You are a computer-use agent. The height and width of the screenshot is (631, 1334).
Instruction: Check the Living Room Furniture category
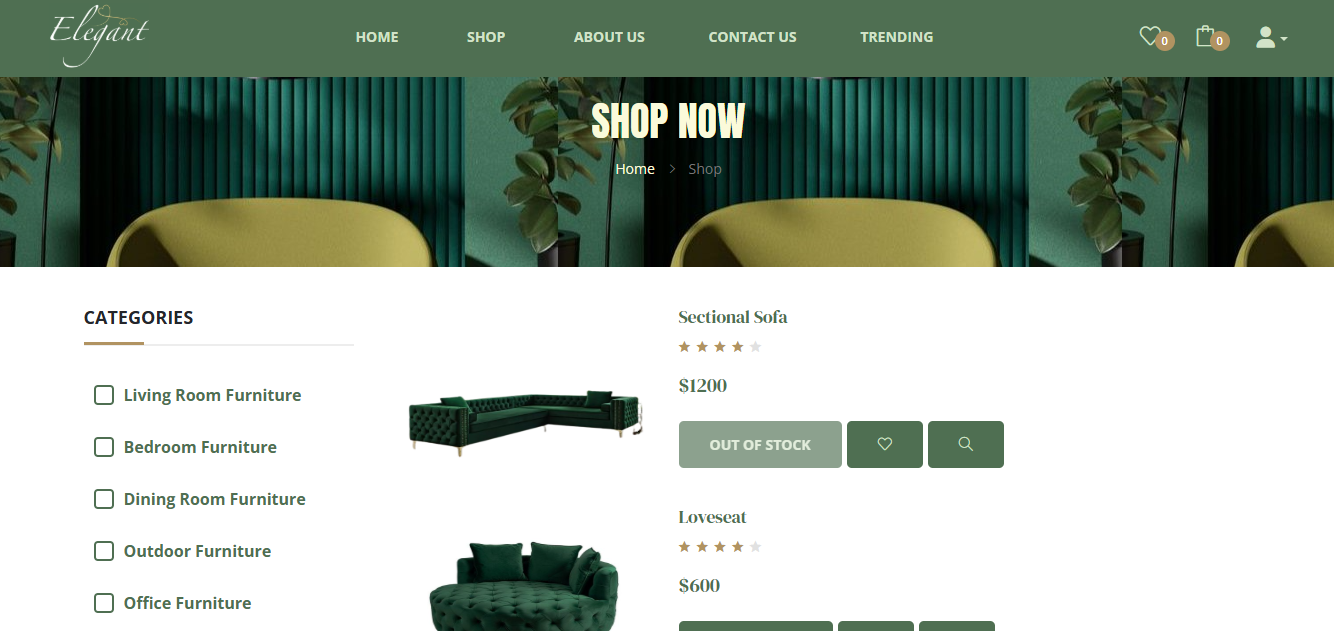[104, 395]
